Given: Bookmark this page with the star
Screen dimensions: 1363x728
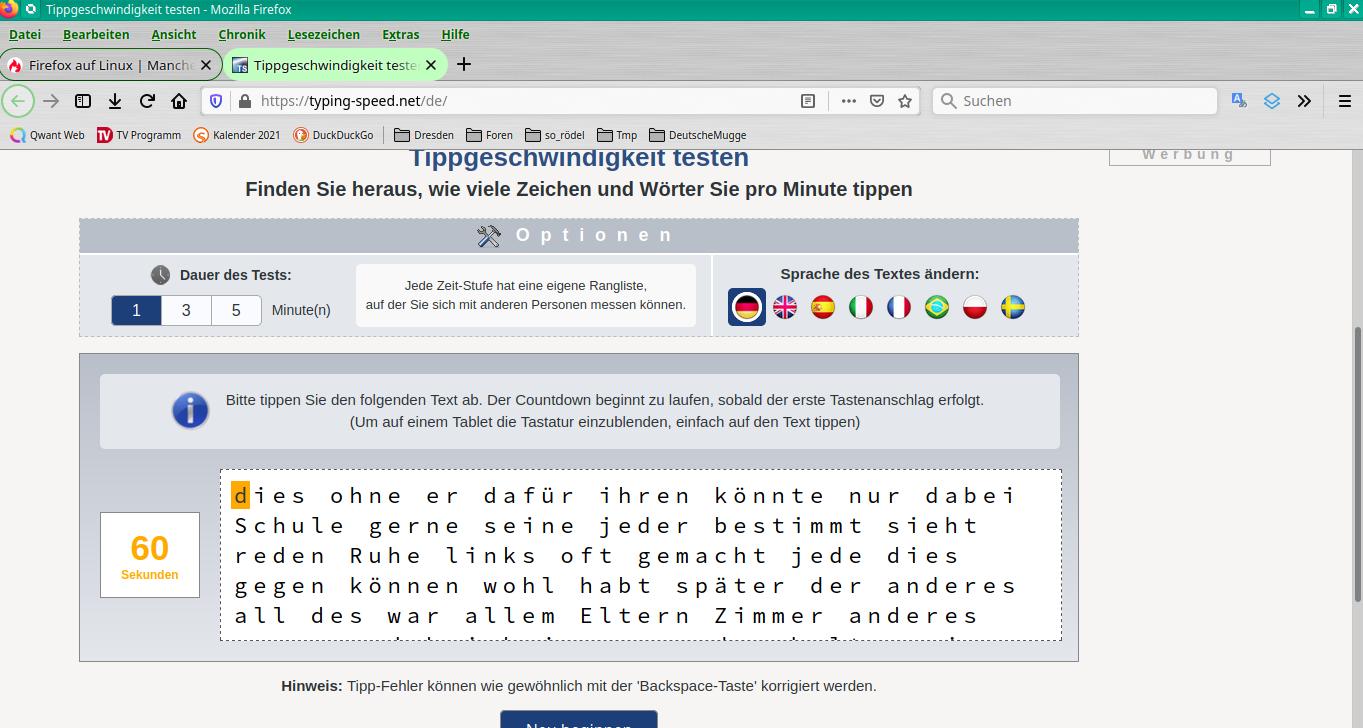Looking at the screenshot, I should pos(905,101).
